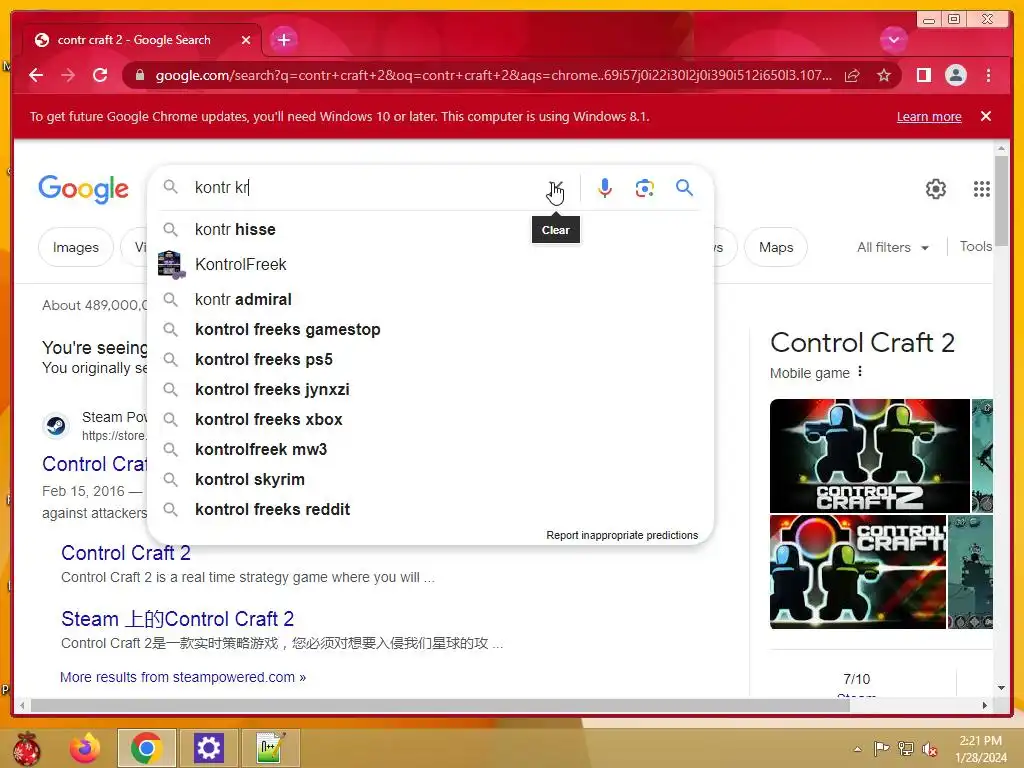Bookmark this page with star icon
Image resolution: width=1024 pixels, height=768 pixels.
click(x=884, y=76)
